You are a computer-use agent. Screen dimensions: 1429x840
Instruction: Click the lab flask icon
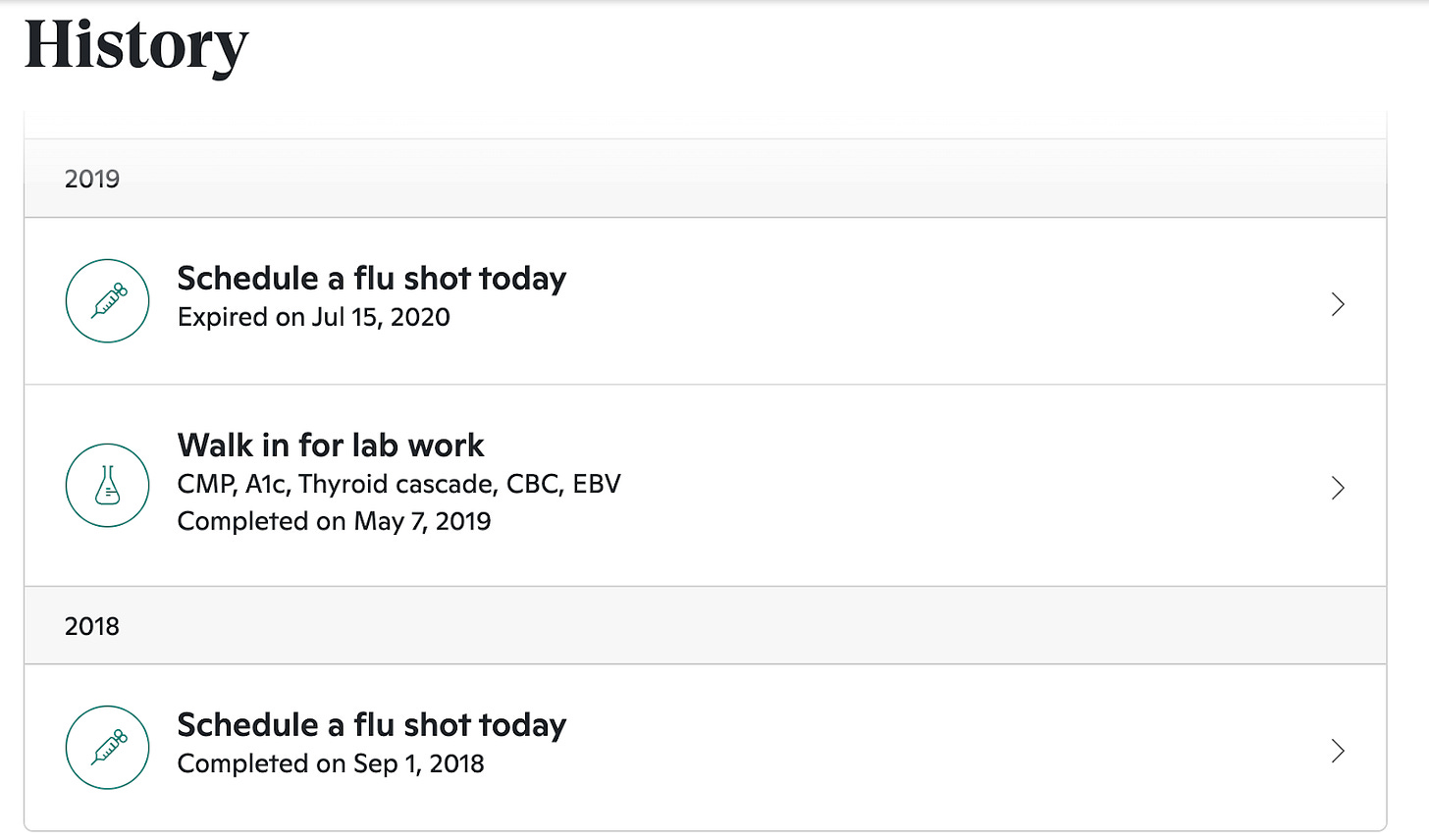coord(107,485)
